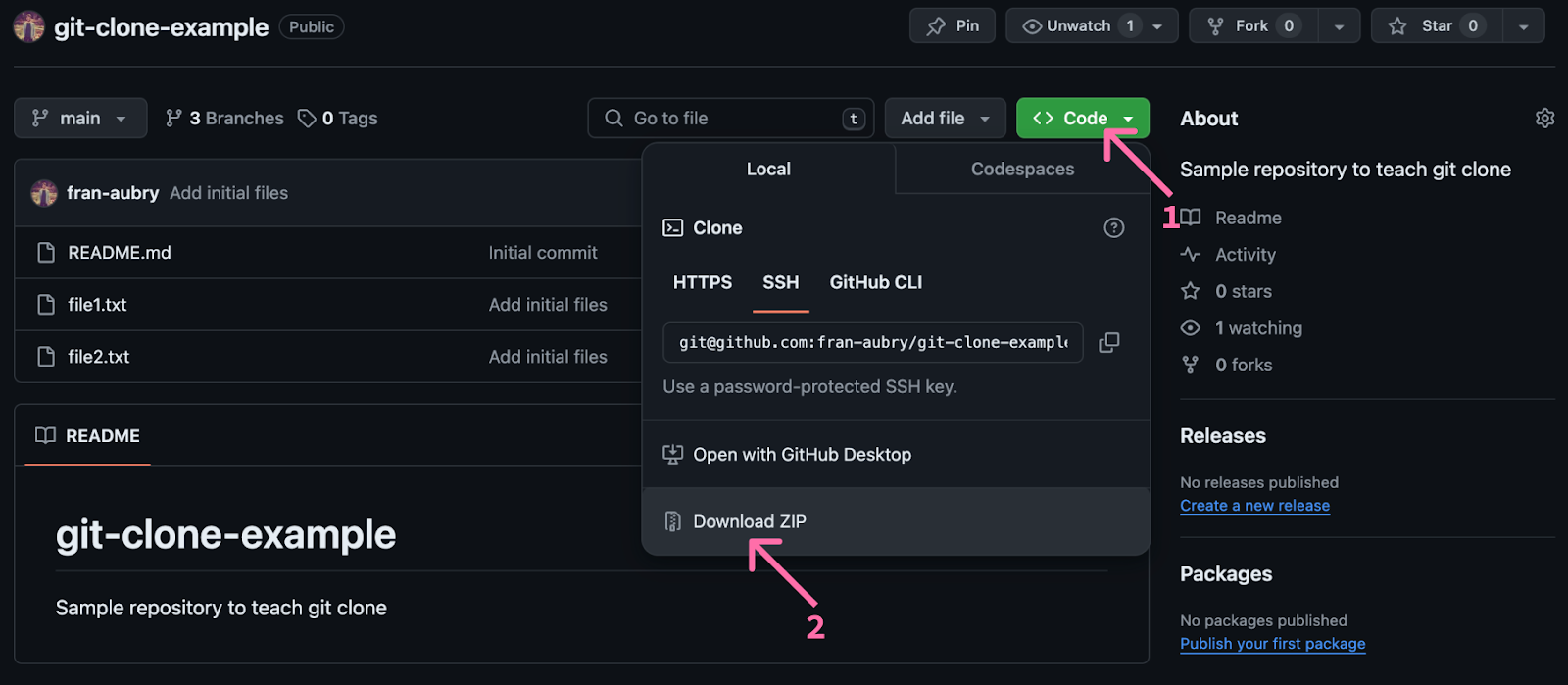Screen dimensions: 1568x685
Task: Open the README.md file
Action: coord(120,253)
